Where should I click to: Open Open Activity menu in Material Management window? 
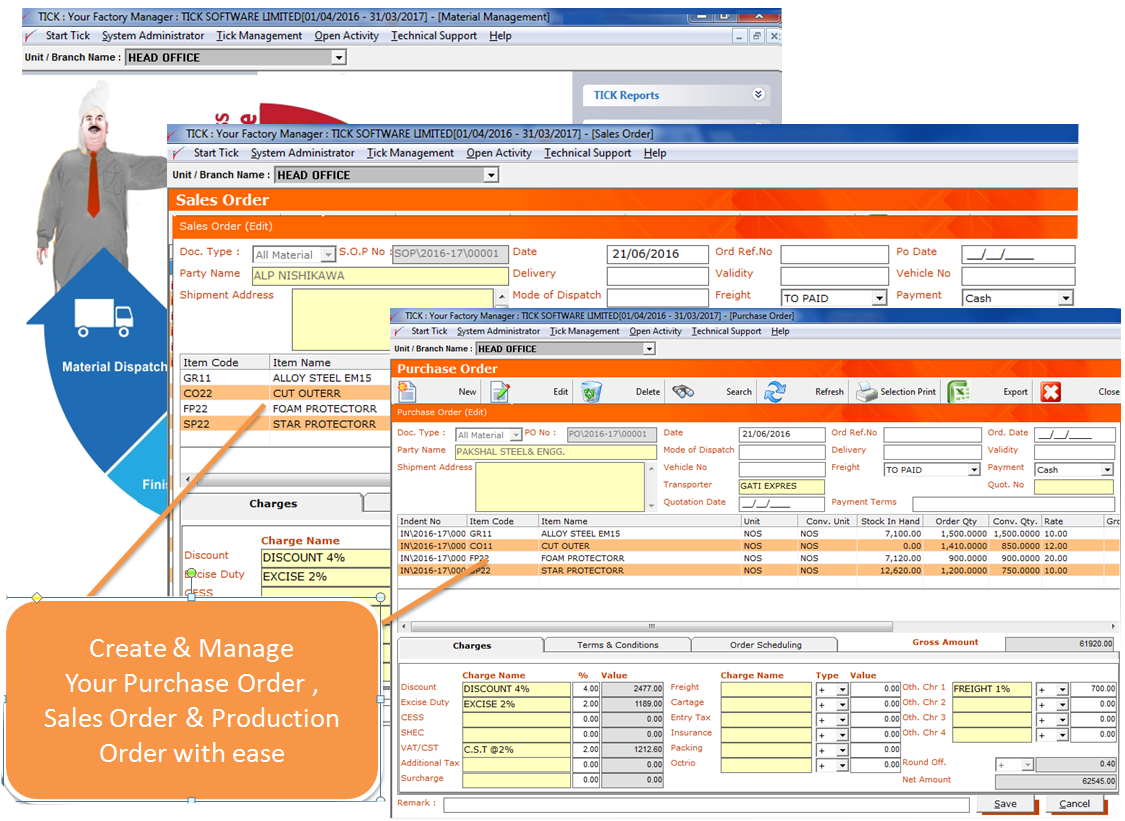click(347, 36)
